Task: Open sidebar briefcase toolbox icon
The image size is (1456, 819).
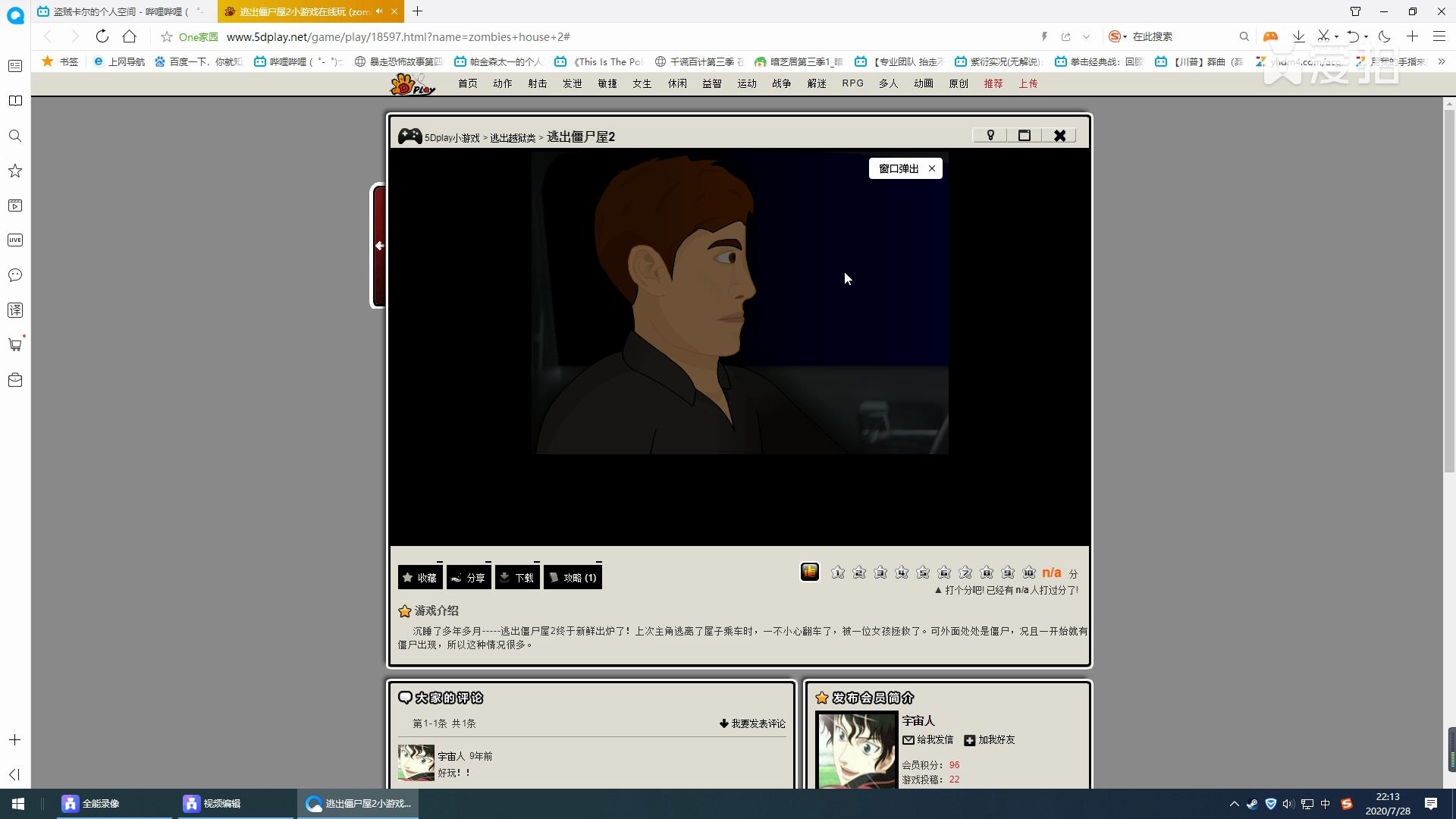Action: tap(15, 380)
